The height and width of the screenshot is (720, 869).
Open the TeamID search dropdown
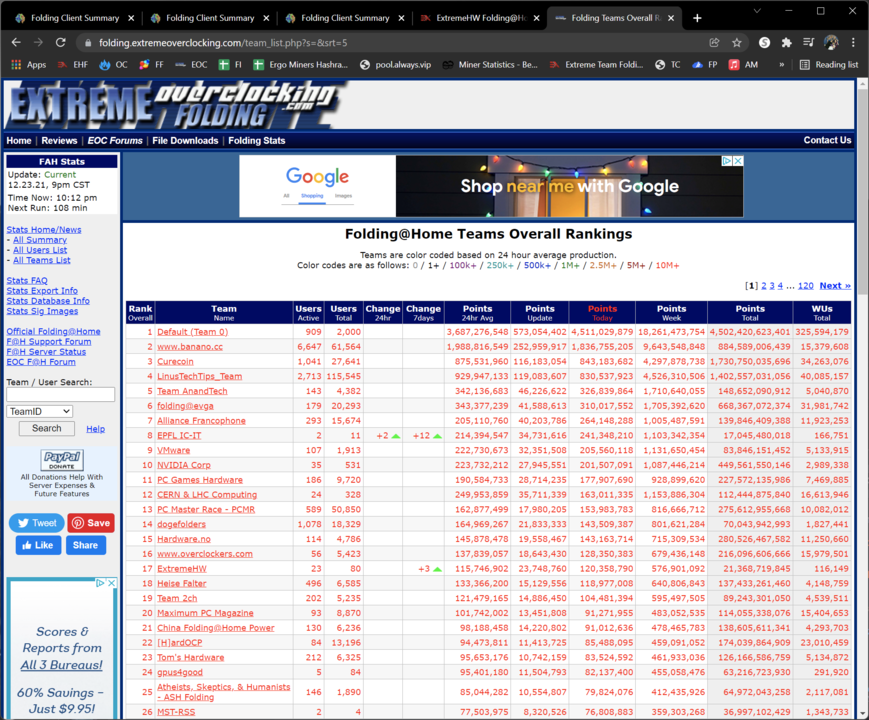click(x=39, y=411)
